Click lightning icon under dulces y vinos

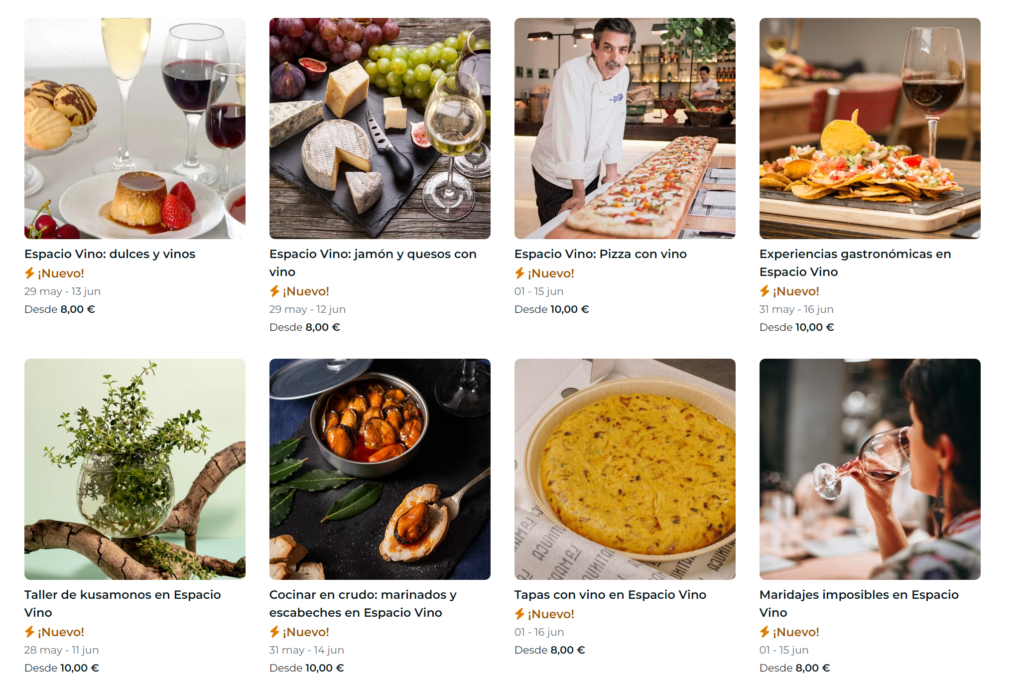[30, 273]
